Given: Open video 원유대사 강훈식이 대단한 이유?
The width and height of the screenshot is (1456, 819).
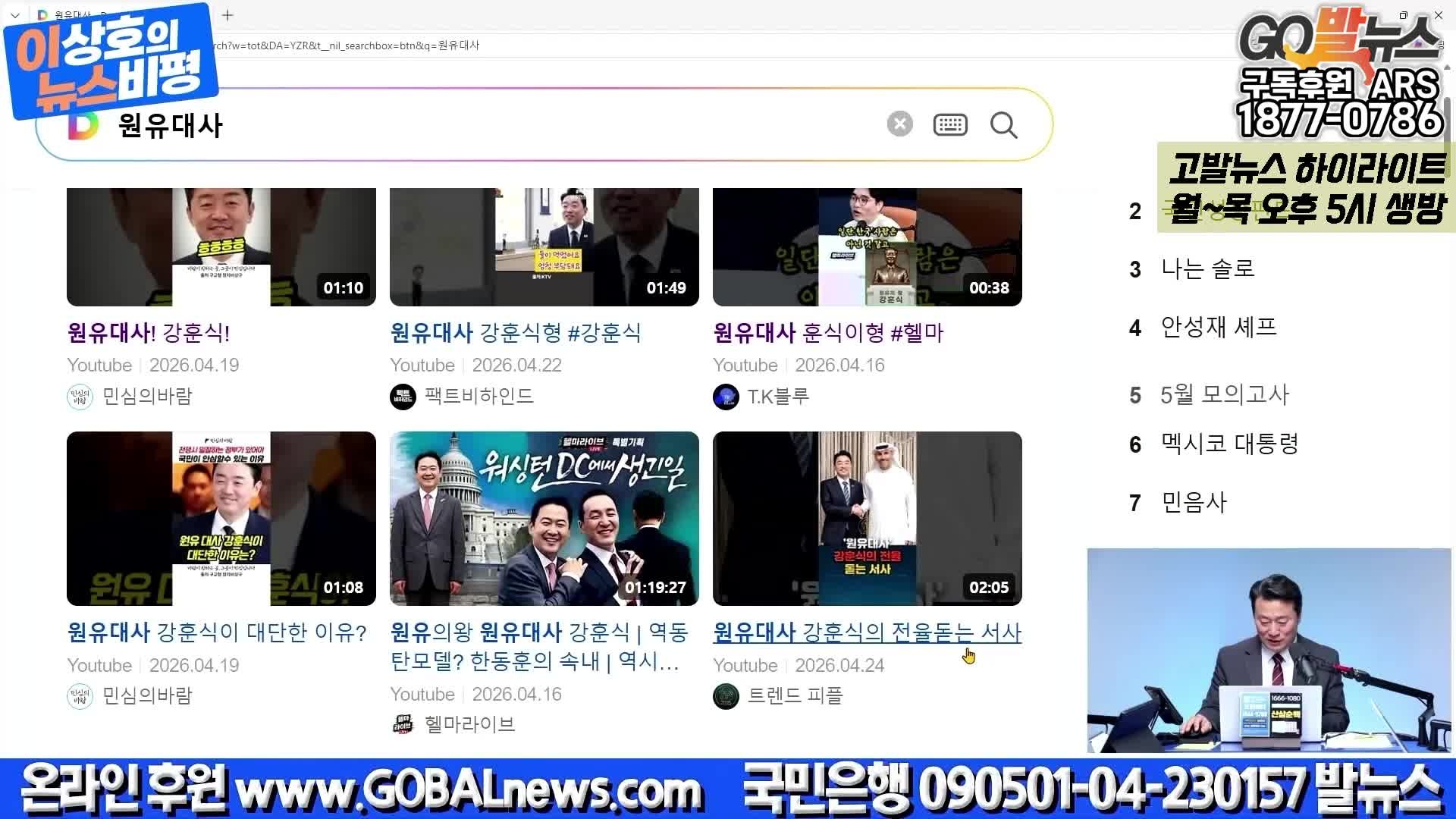Looking at the screenshot, I should [x=217, y=632].
